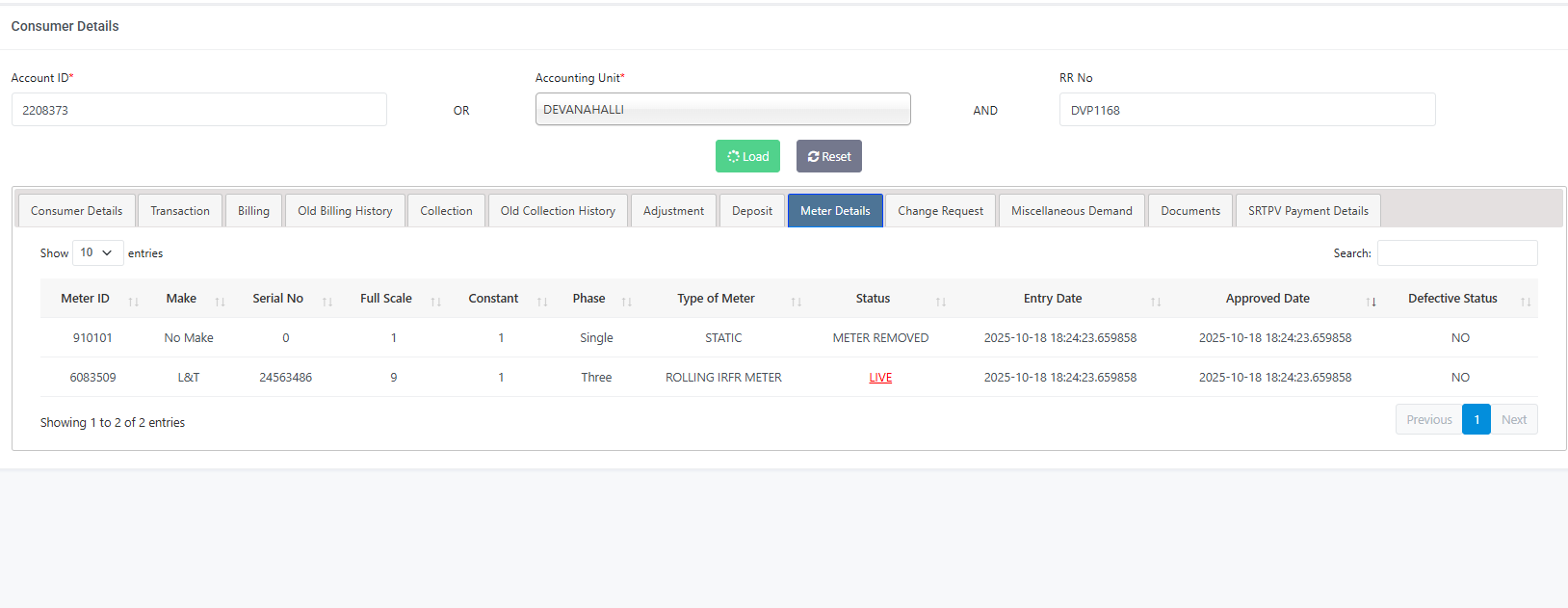
Task: Click the sort icon next to Full Scale
Action: click(435, 302)
